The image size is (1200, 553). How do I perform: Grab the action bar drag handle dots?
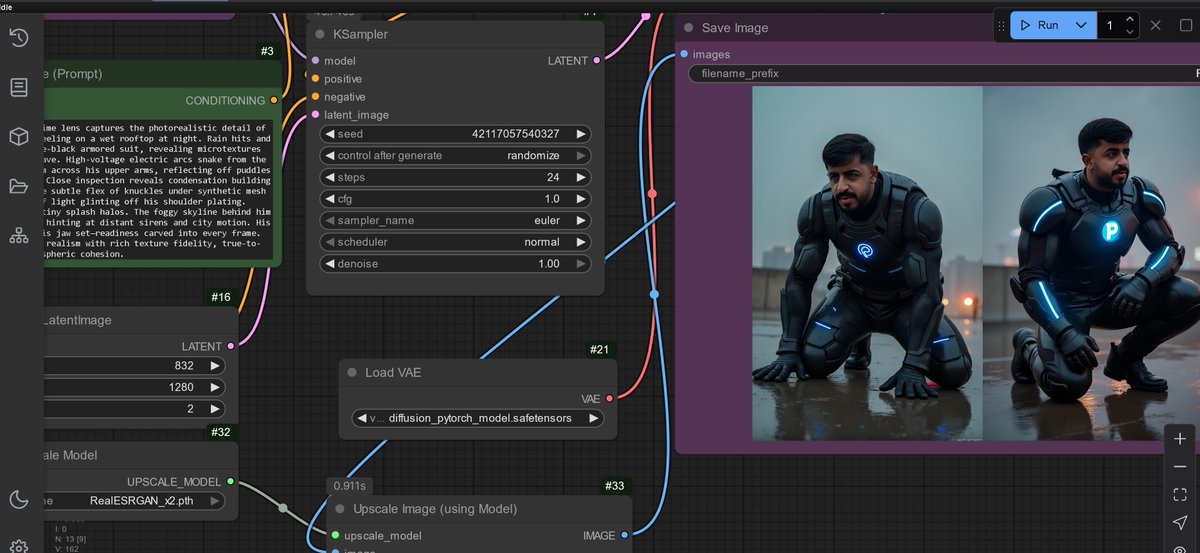(x=1002, y=25)
